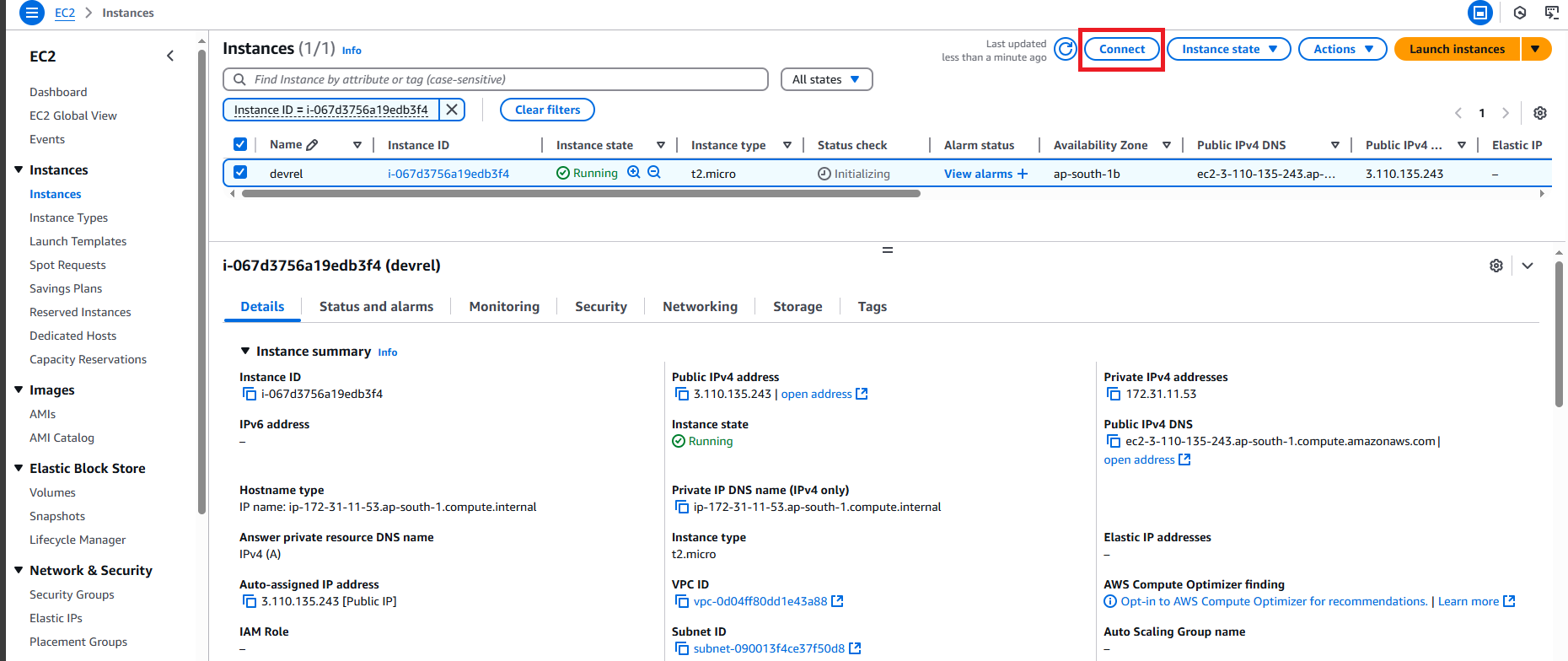This screenshot has width=1568, height=661.
Task: Toggle the select-all instances checkbox
Action: (240, 144)
